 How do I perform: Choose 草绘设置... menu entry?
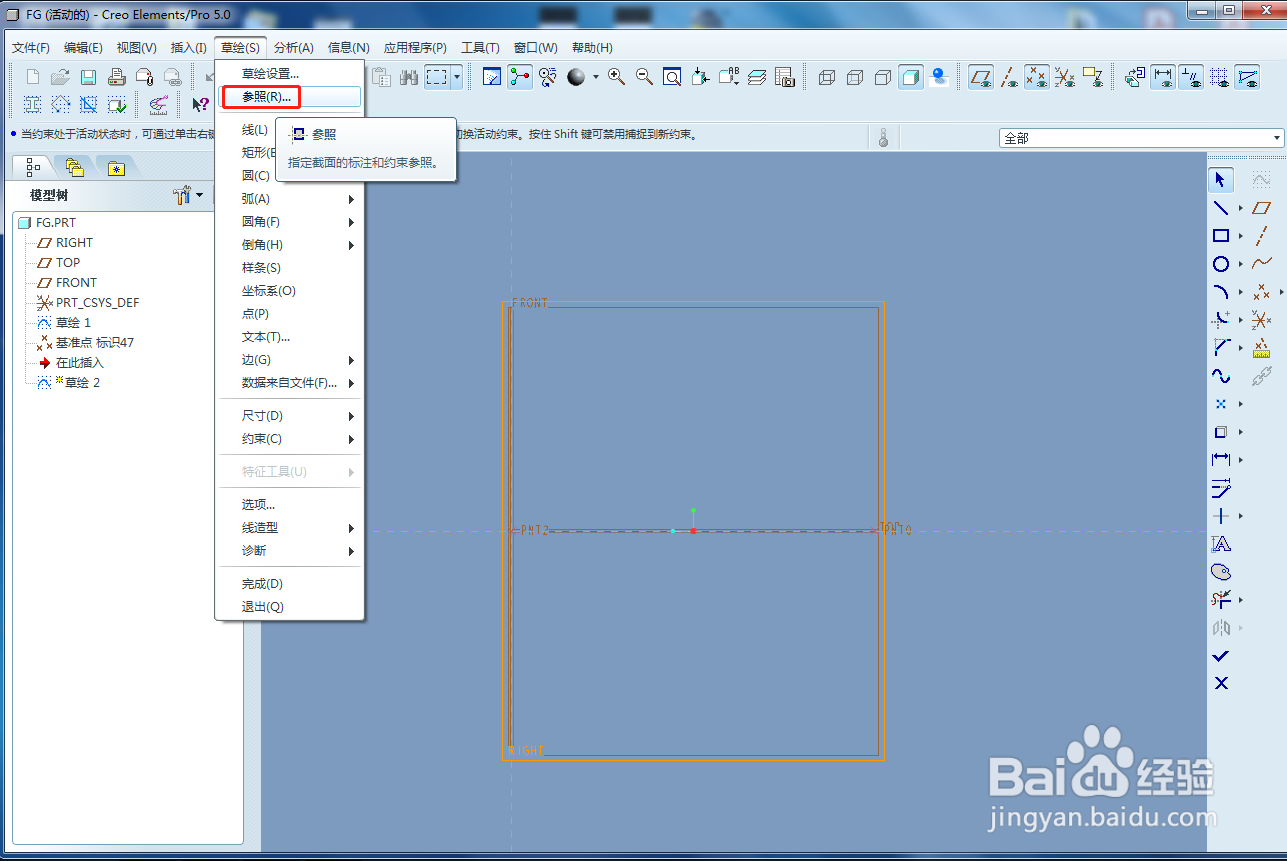290,73
